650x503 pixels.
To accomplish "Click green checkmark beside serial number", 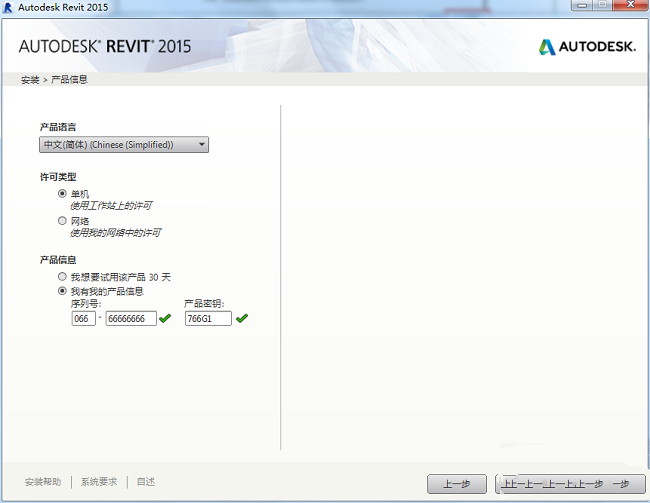I will tap(165, 318).
